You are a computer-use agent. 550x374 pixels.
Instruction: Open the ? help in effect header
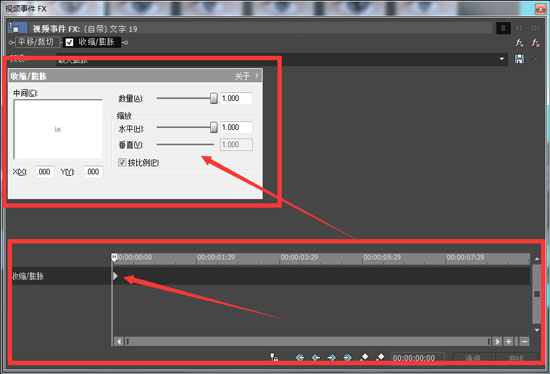pos(257,76)
